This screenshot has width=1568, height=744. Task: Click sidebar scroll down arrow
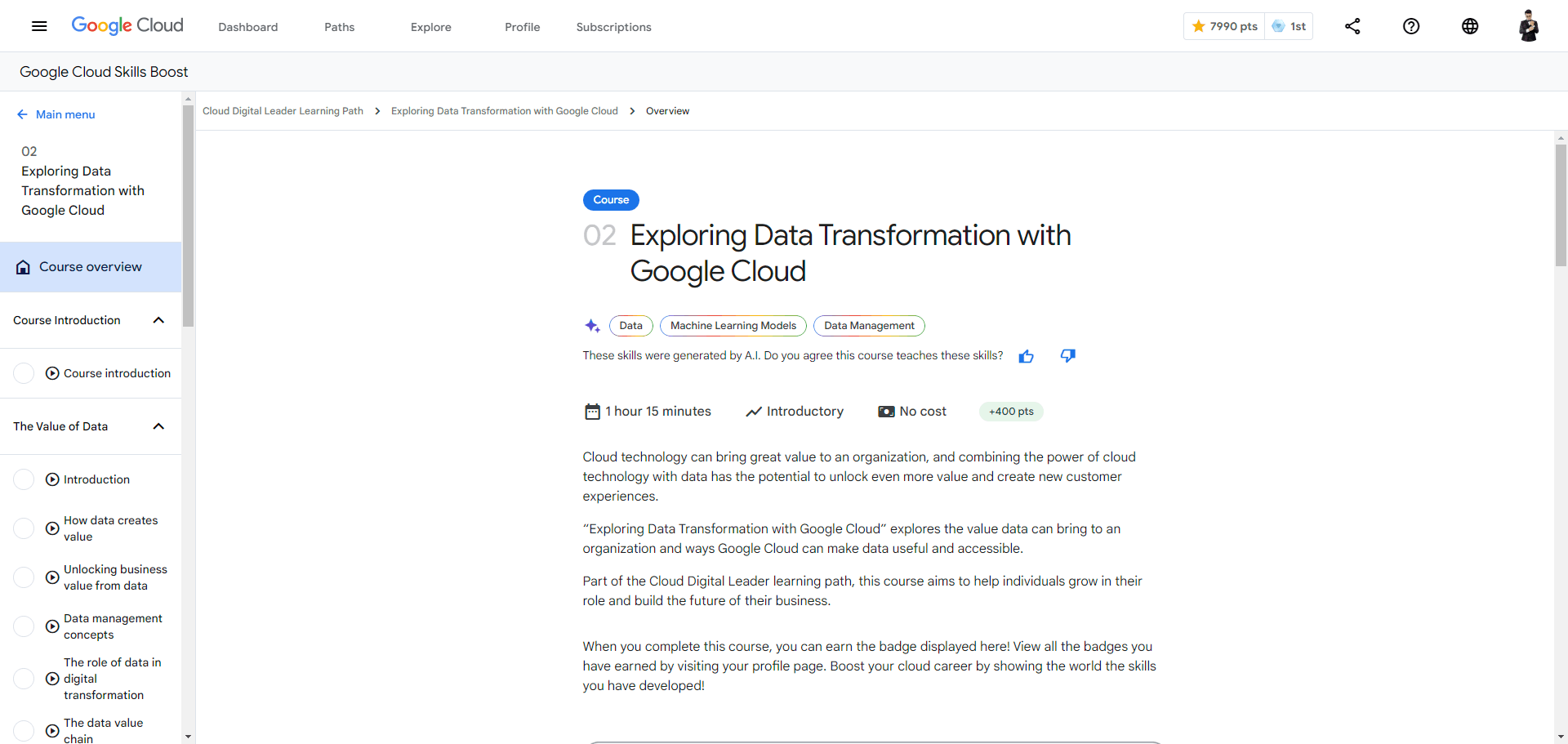189,737
